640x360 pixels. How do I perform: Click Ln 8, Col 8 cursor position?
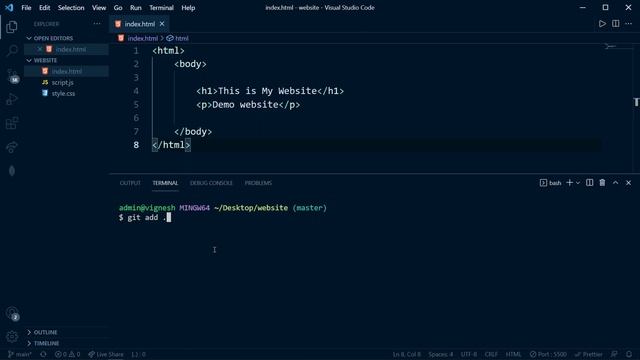[407, 354]
